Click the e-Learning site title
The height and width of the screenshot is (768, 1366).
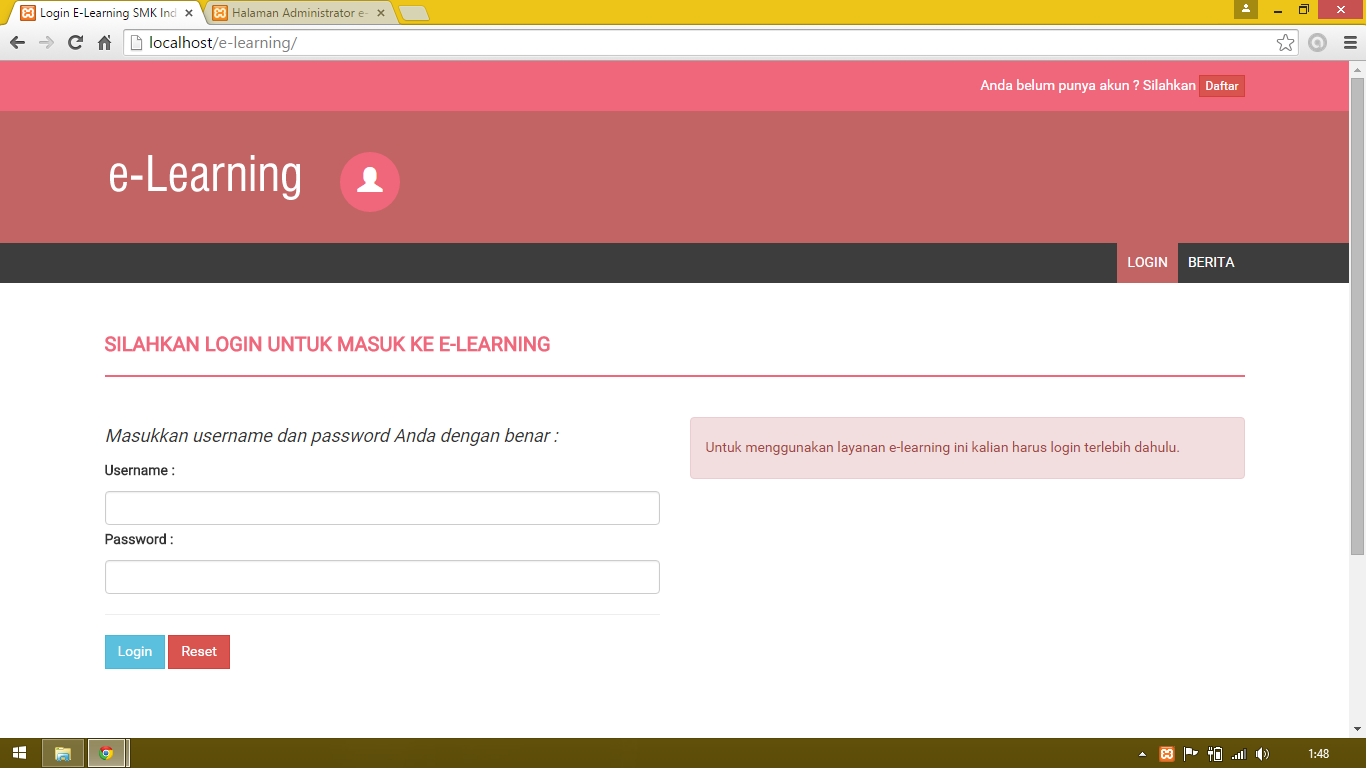point(205,175)
